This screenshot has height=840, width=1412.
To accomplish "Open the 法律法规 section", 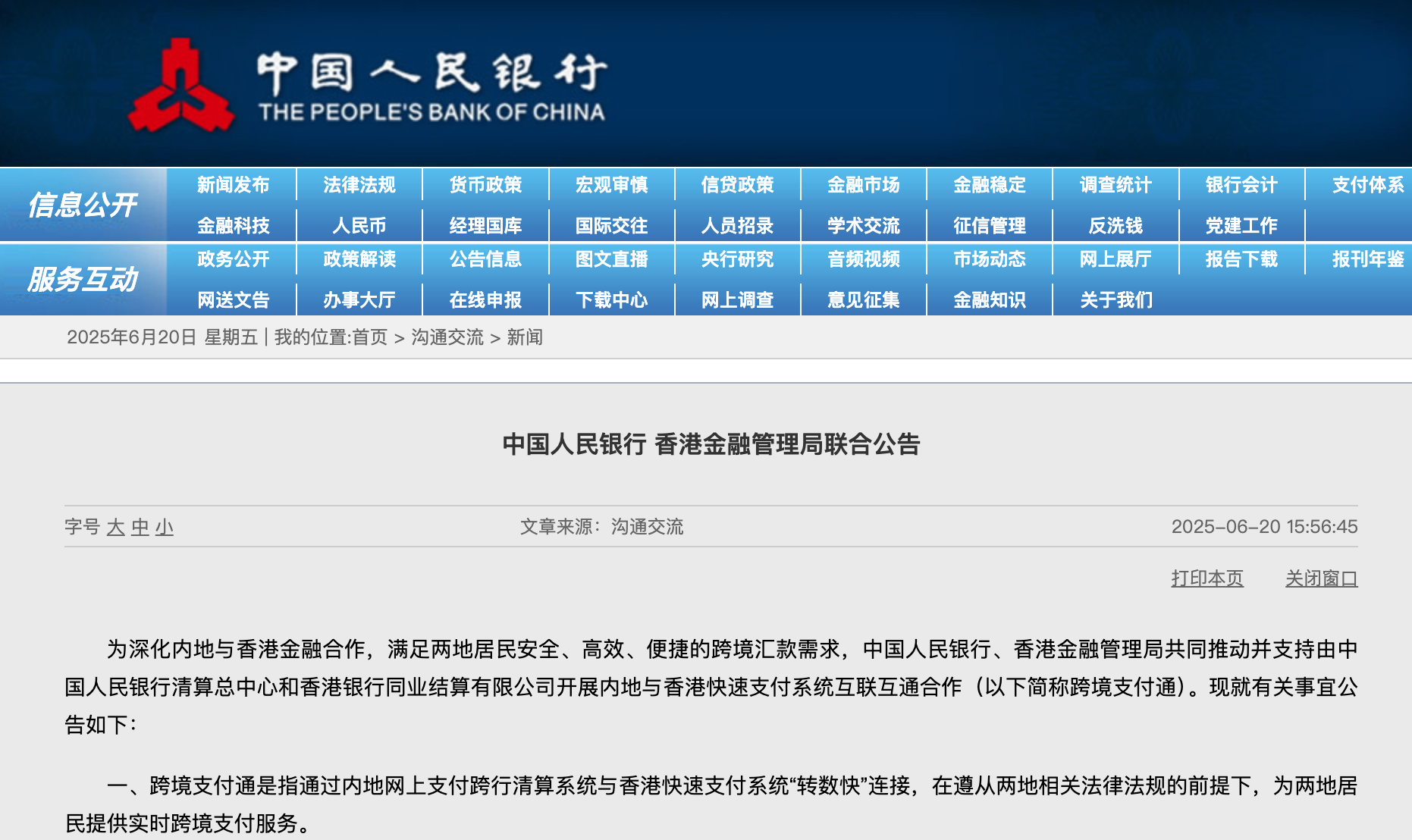I will 359,185.
